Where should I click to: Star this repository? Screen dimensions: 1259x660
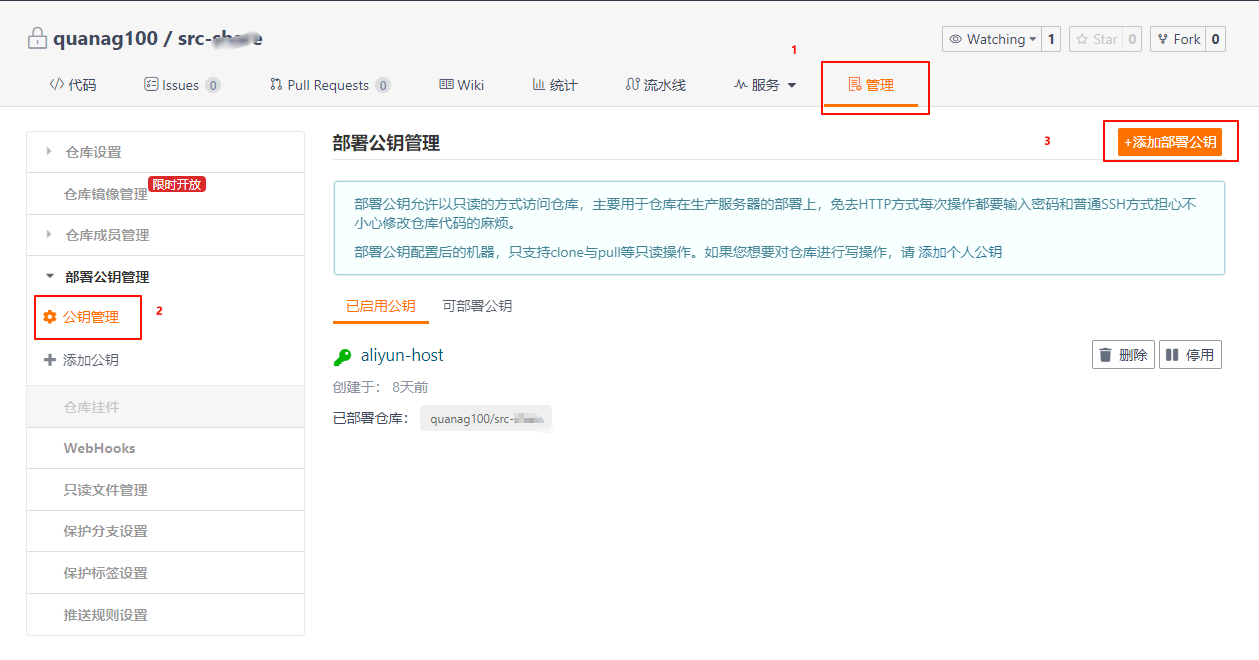pyautogui.click(x=1096, y=39)
